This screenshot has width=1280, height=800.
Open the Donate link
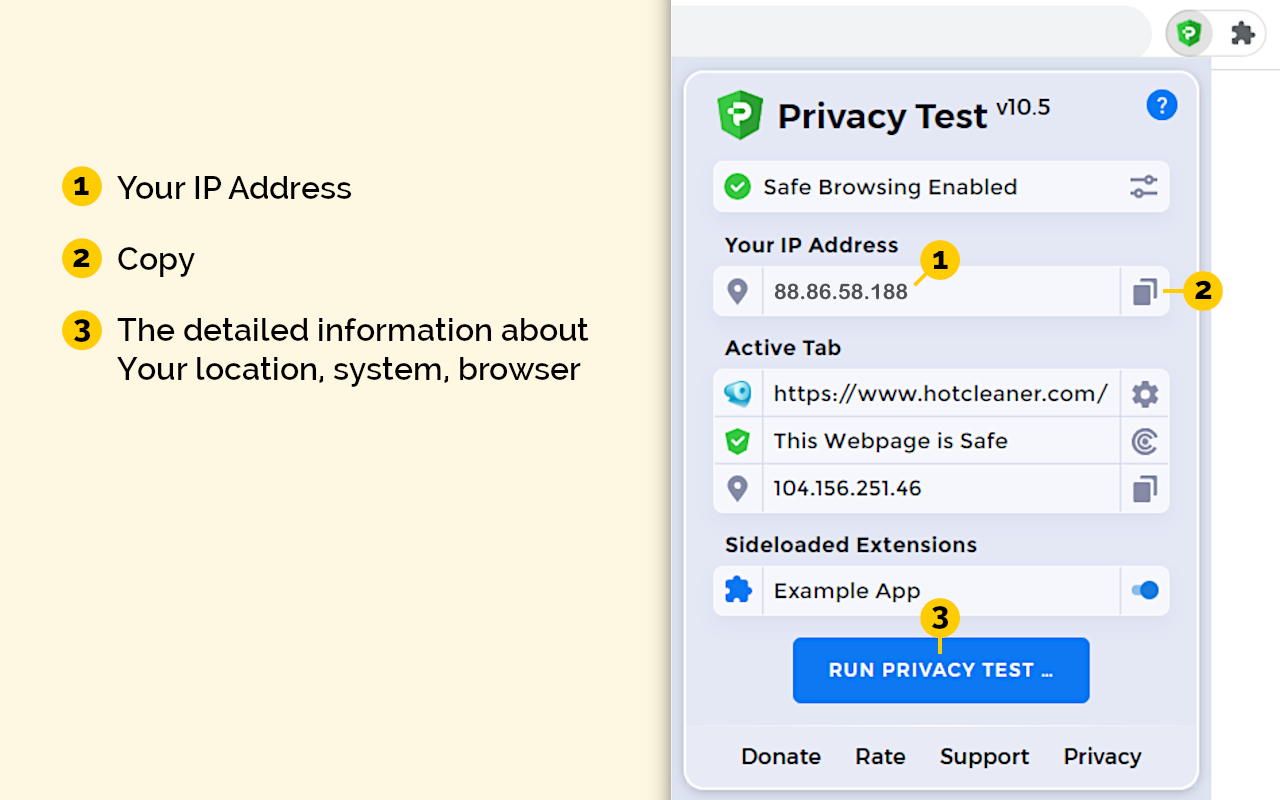(780, 757)
